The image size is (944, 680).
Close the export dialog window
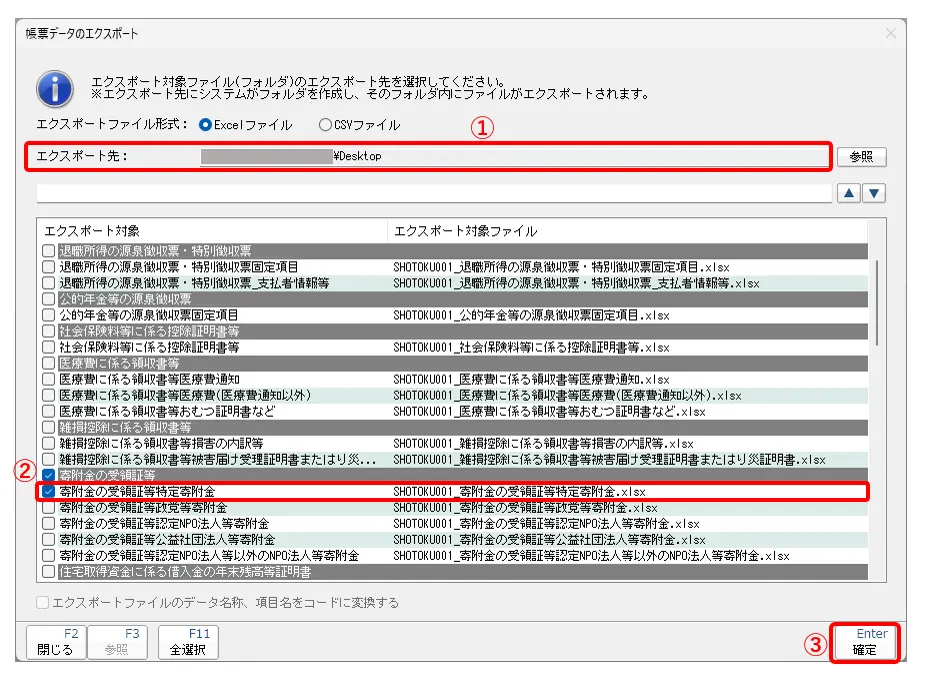pyautogui.click(x=890, y=33)
